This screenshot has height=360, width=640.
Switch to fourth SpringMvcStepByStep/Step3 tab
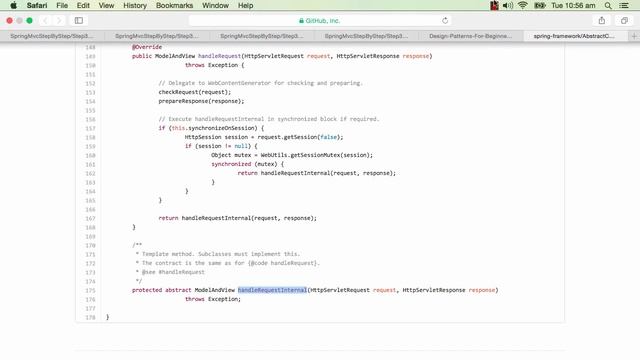(367, 36)
